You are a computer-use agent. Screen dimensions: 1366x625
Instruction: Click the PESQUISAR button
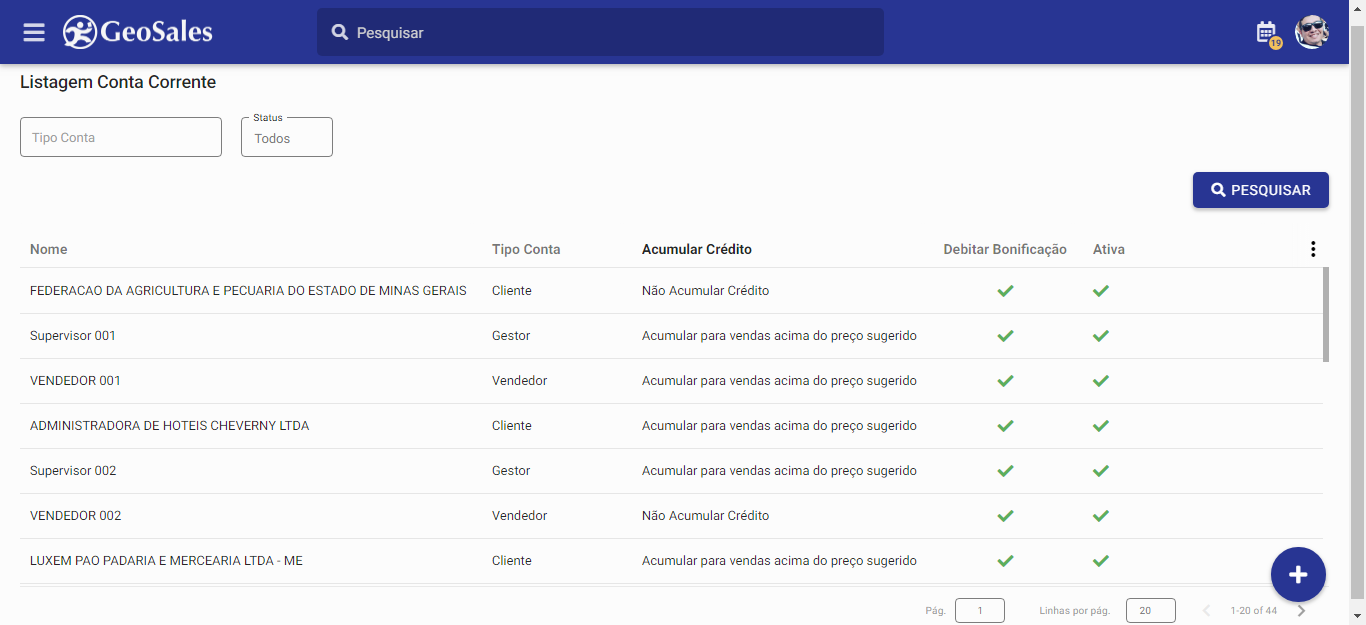point(1260,190)
